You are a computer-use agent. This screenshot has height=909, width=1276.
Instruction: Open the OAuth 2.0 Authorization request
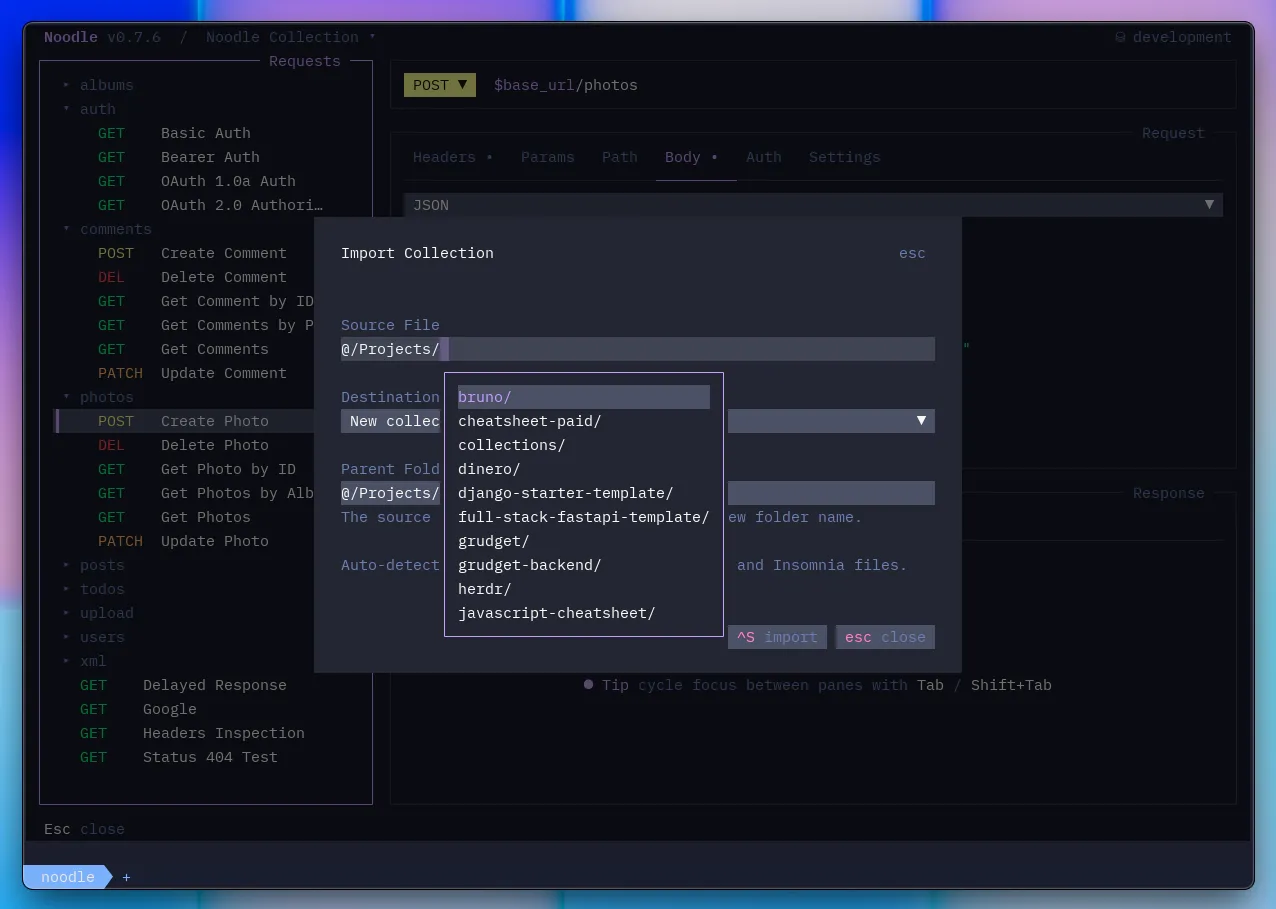(x=242, y=205)
